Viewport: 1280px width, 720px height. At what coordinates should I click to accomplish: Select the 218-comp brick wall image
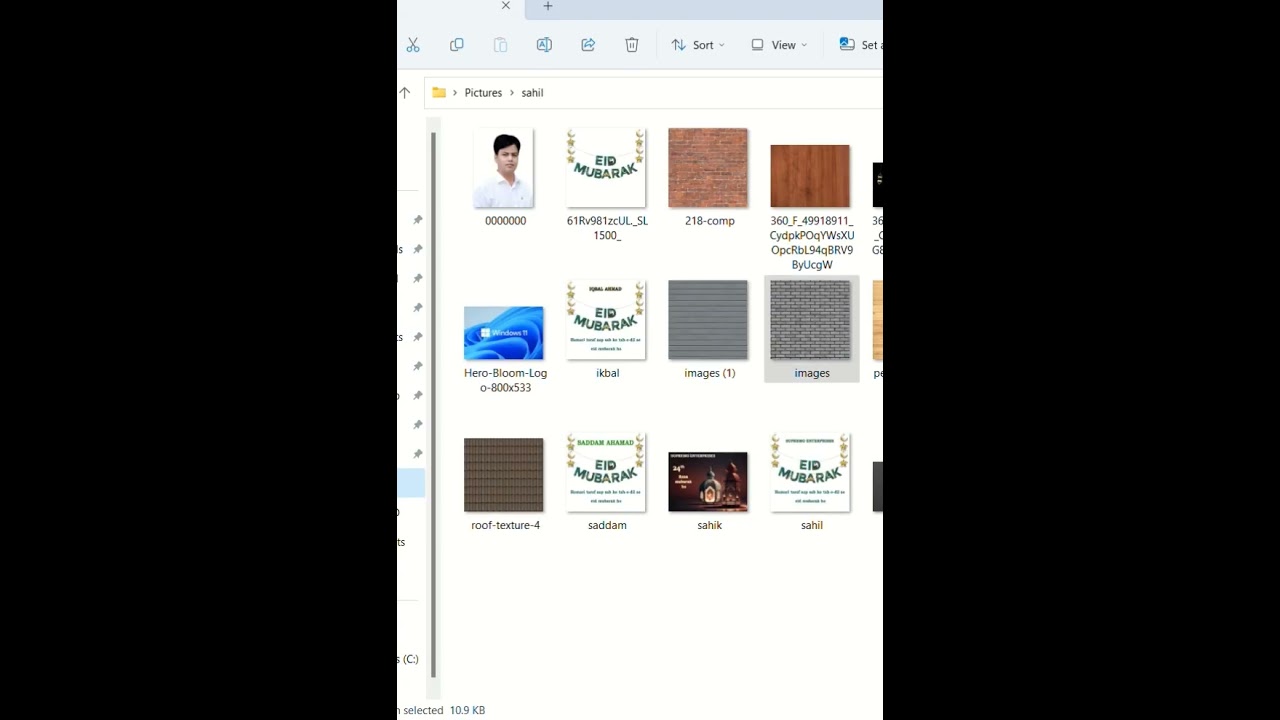708,168
